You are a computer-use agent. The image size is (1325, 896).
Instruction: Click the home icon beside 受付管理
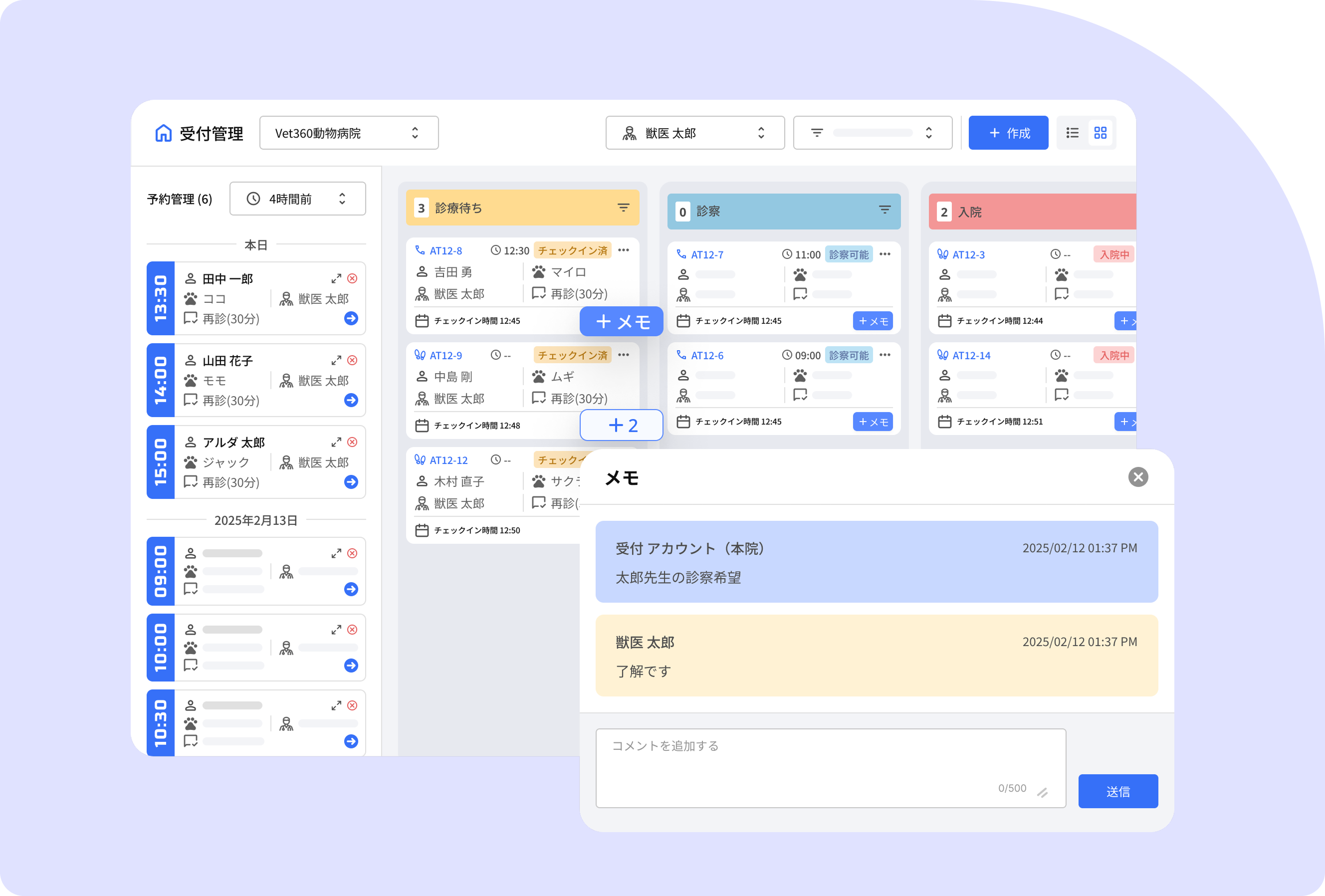tap(163, 133)
